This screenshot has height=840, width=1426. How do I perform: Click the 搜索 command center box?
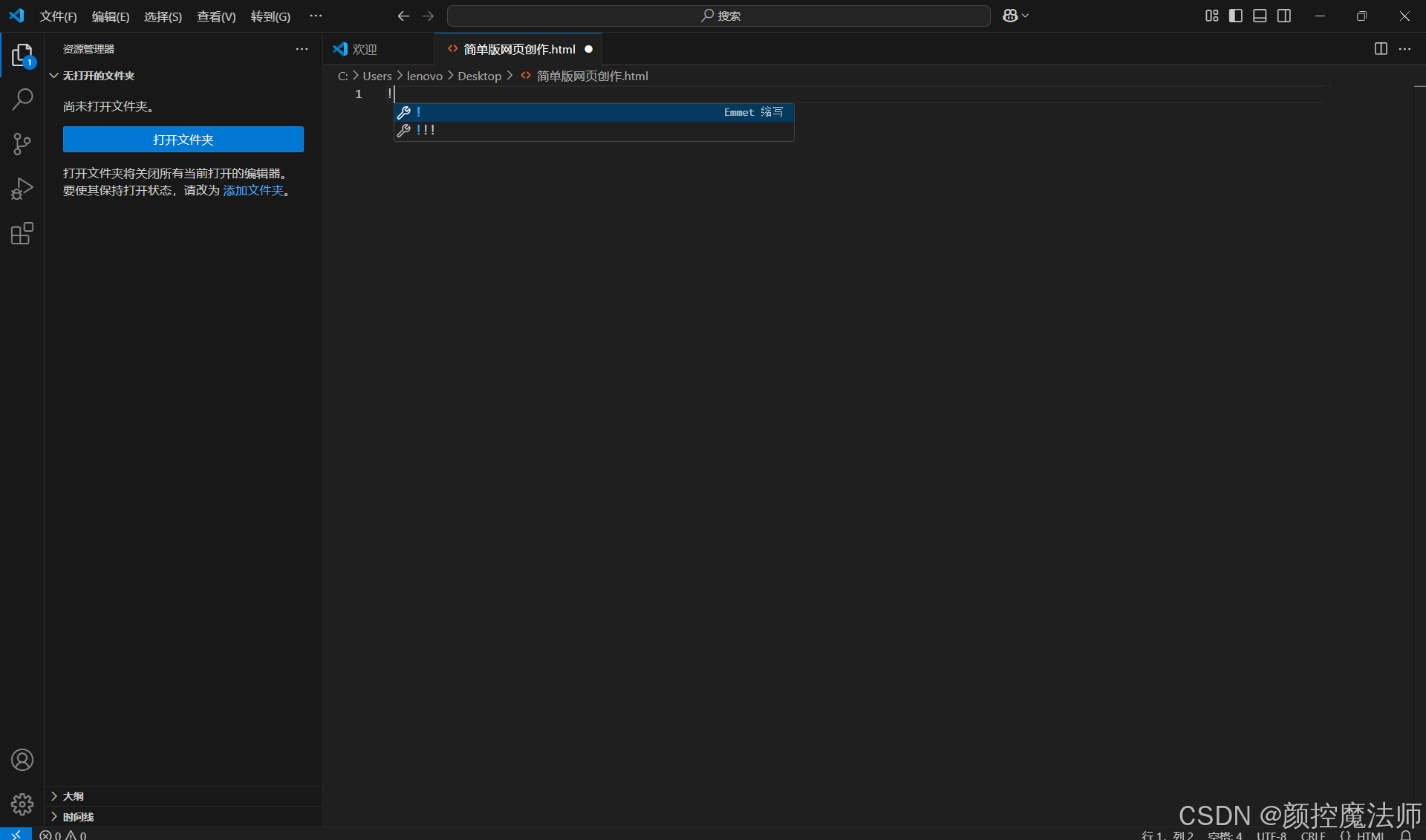(719, 16)
